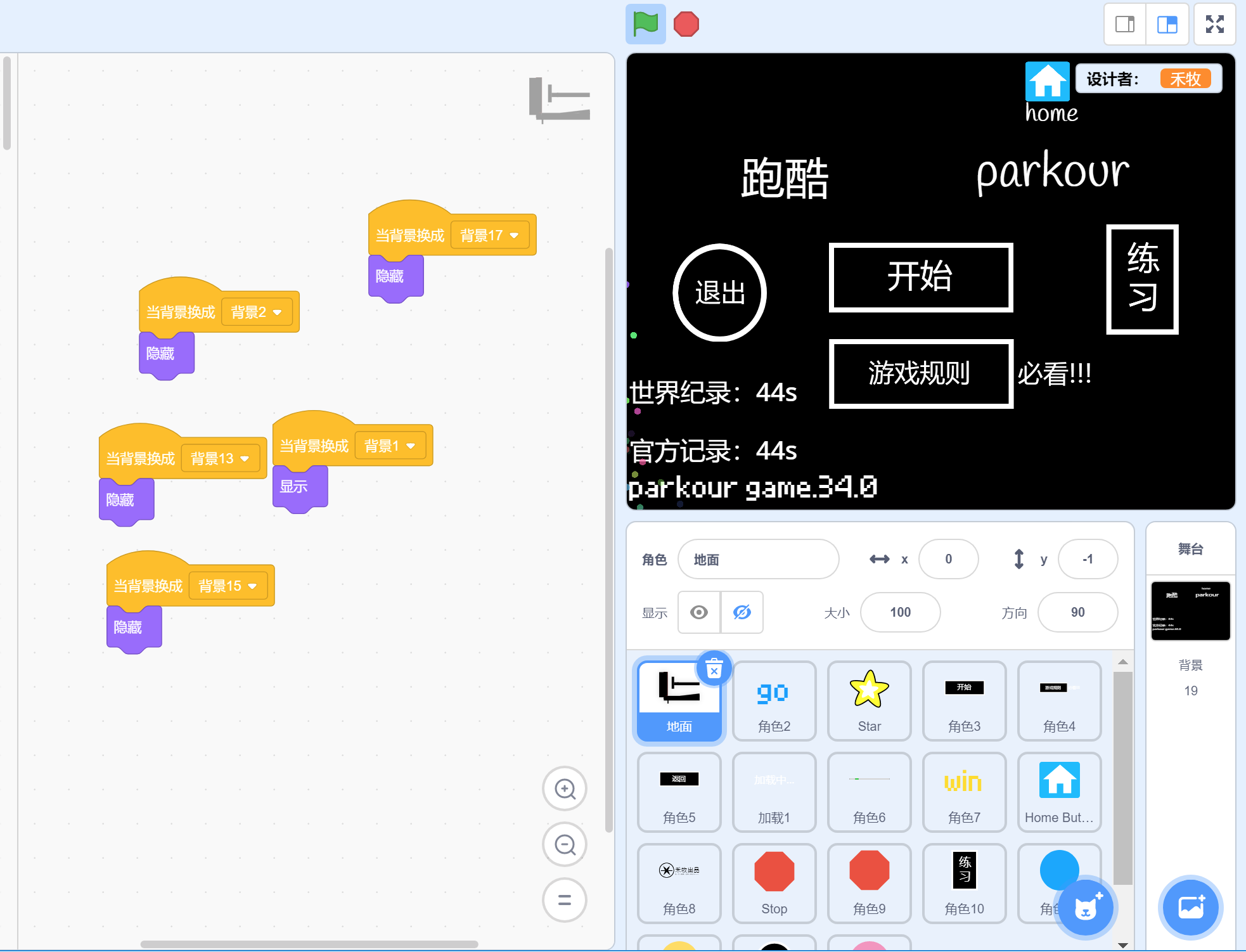Viewport: 1246px width, 952px height.
Task: Click the sprite list scrollbar thumb
Action: tap(1122, 778)
